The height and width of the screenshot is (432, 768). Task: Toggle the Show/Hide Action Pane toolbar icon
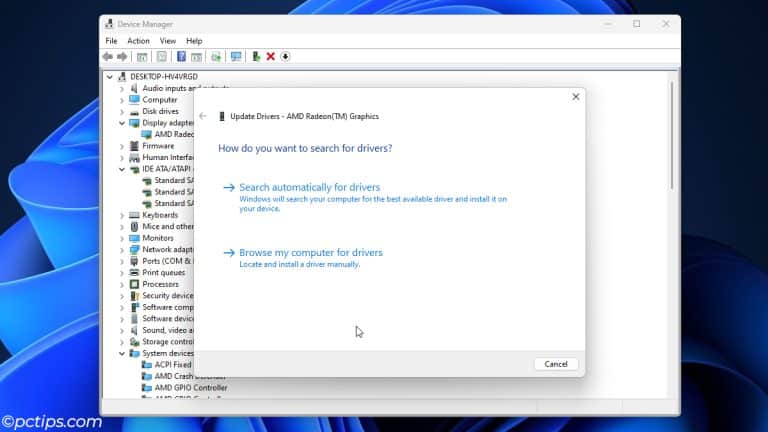pyautogui.click(x=196, y=57)
